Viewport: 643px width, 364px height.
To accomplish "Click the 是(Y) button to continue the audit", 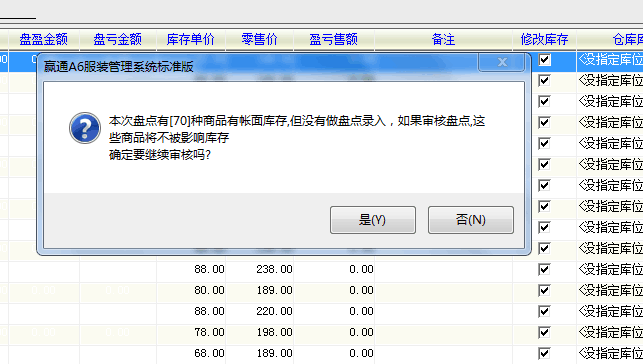I will (x=373, y=220).
